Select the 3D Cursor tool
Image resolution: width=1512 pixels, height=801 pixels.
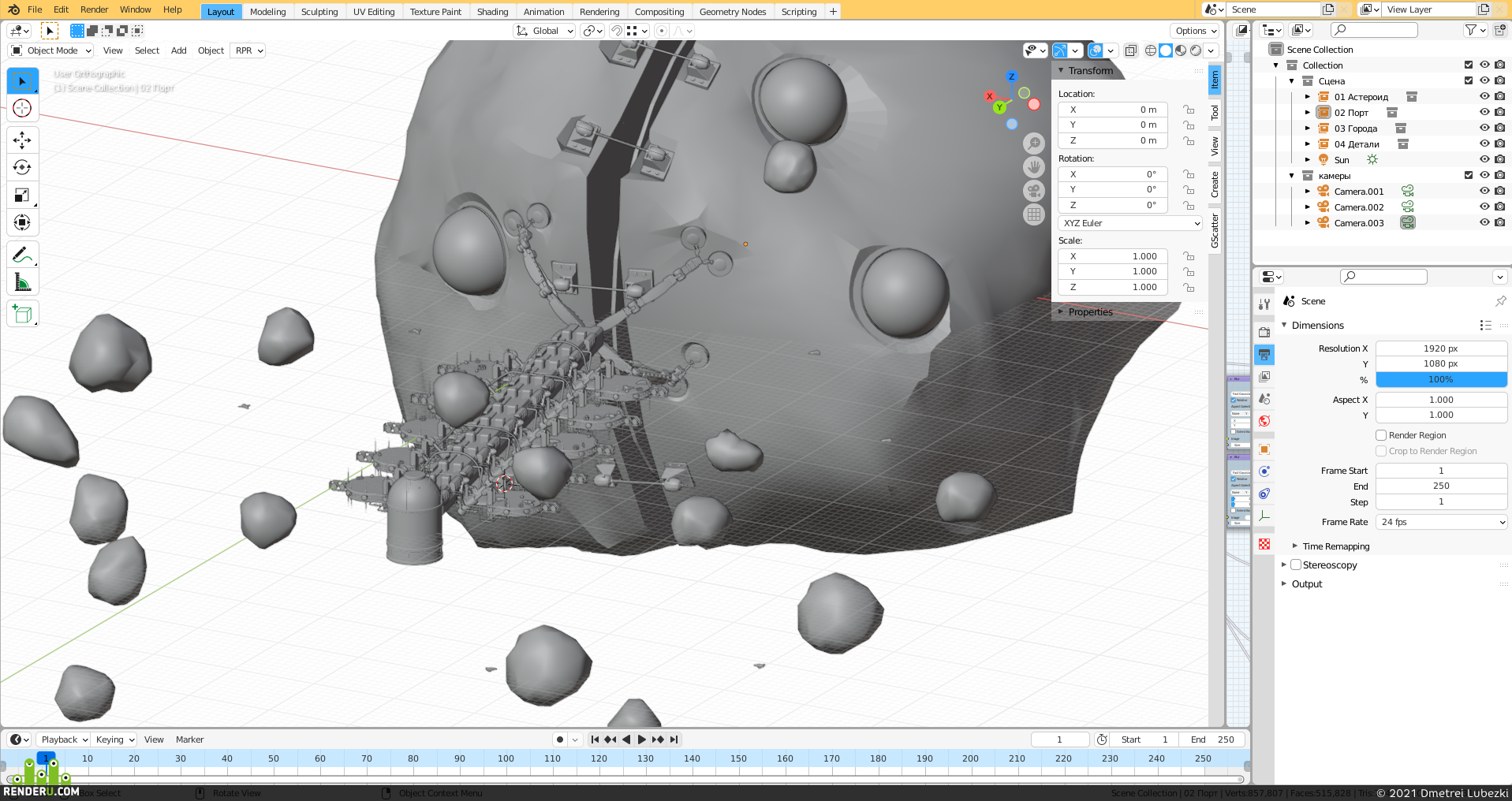[22, 108]
